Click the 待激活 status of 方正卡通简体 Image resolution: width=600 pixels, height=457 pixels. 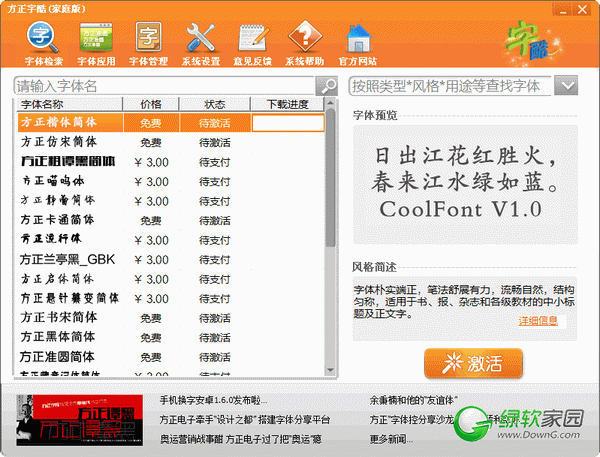[215, 221]
